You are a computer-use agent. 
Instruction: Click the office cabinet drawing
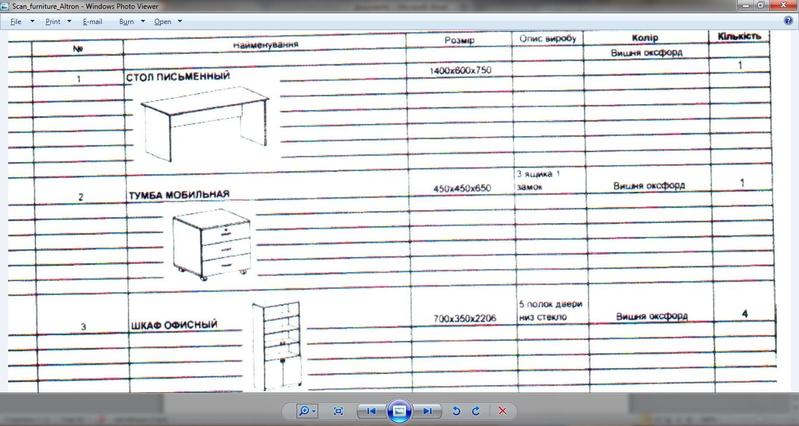(276, 345)
